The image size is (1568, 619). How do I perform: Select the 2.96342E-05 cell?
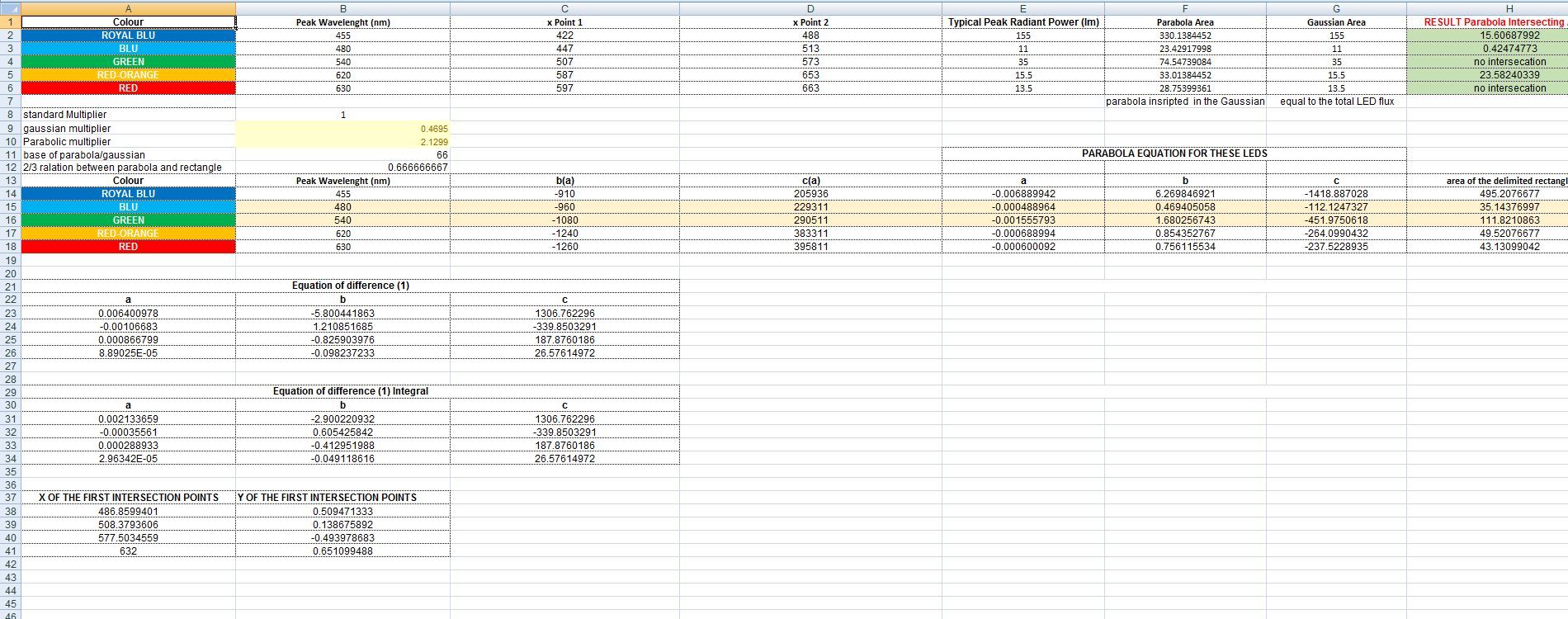pyautogui.click(x=128, y=459)
